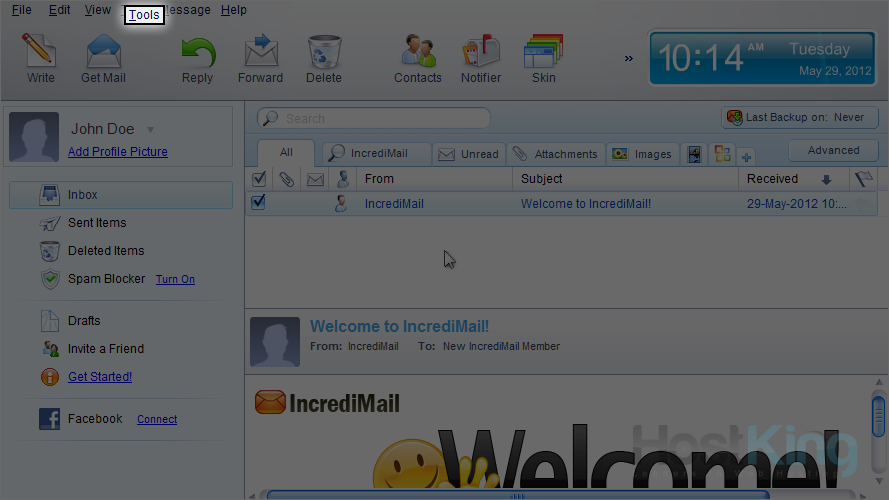
Task: Open the Contacts icon
Action: pos(417,52)
